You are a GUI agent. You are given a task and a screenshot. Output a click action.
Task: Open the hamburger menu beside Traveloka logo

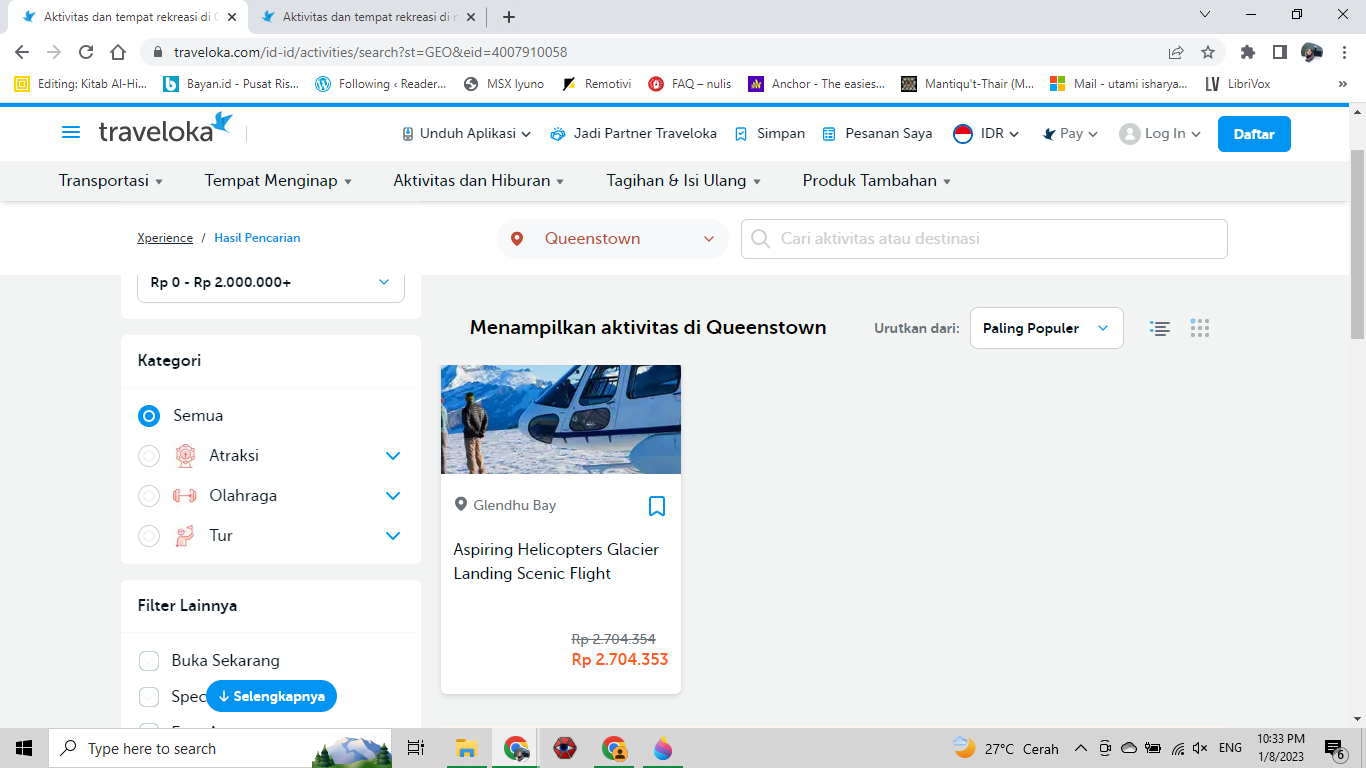(x=71, y=133)
